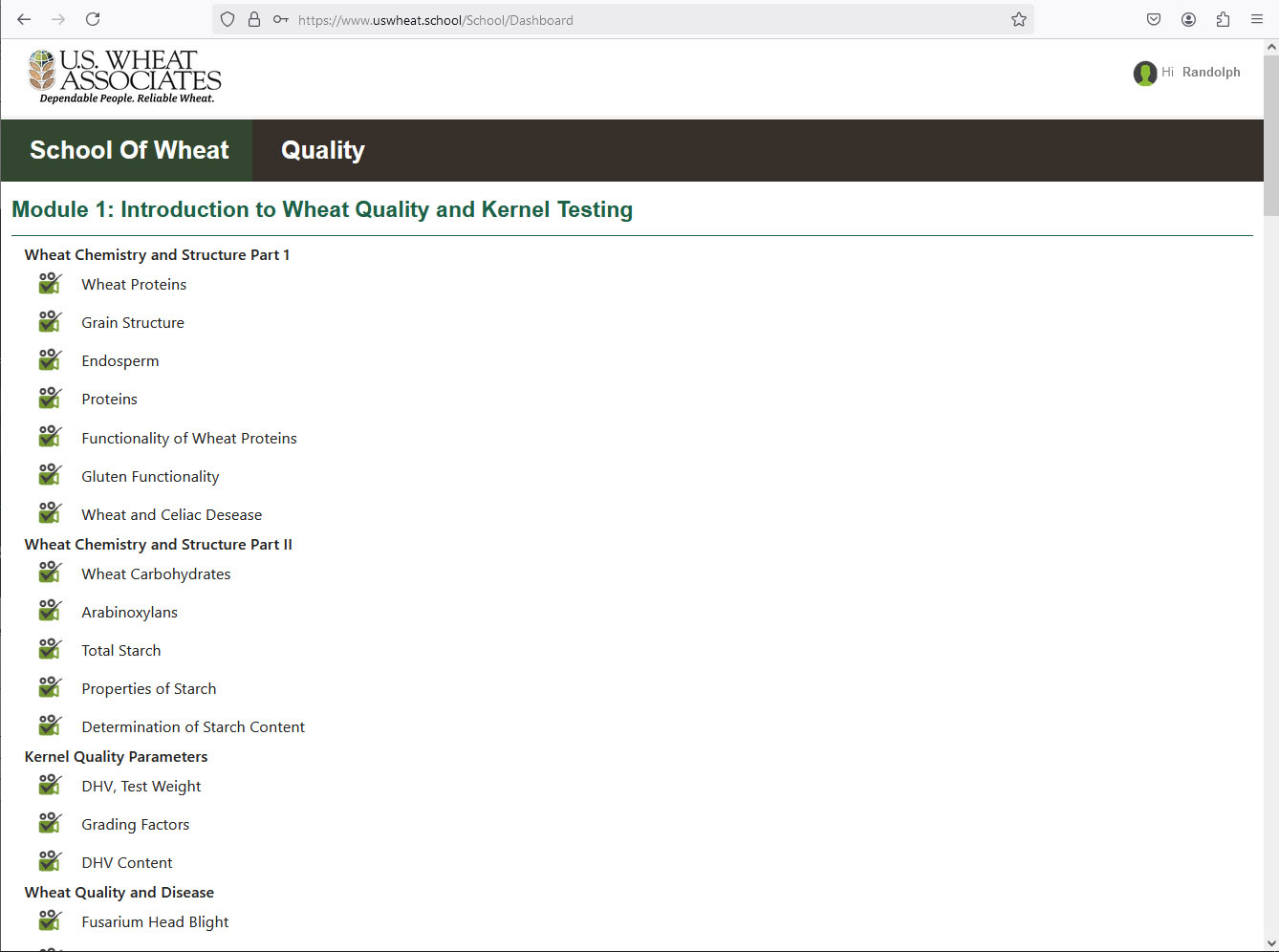Open the Wheat and Celiac Desease lesson
Viewport: 1279px width, 952px height.
(x=171, y=515)
